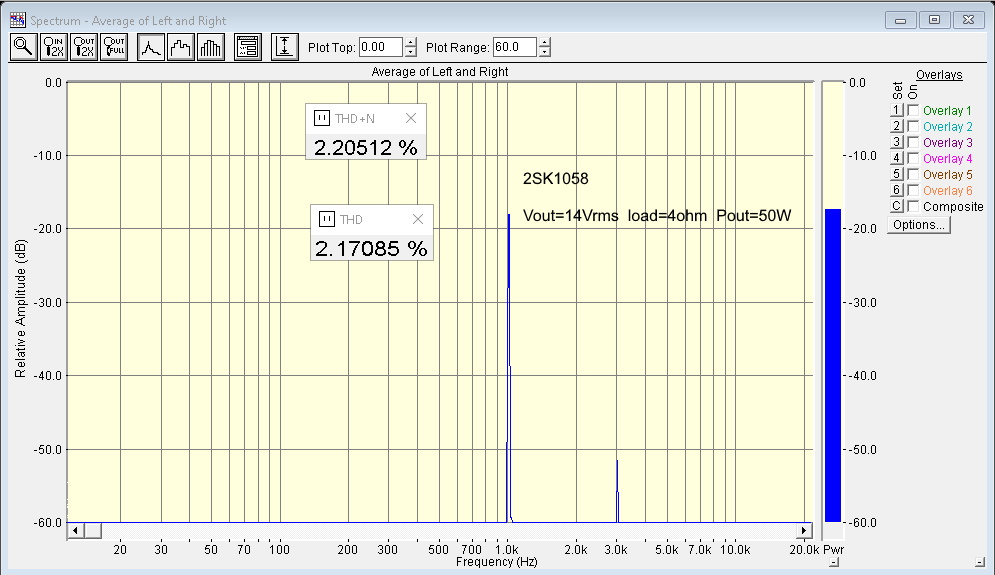
Task: Decrease Plot Range with the down arrow
Action: tap(544, 52)
